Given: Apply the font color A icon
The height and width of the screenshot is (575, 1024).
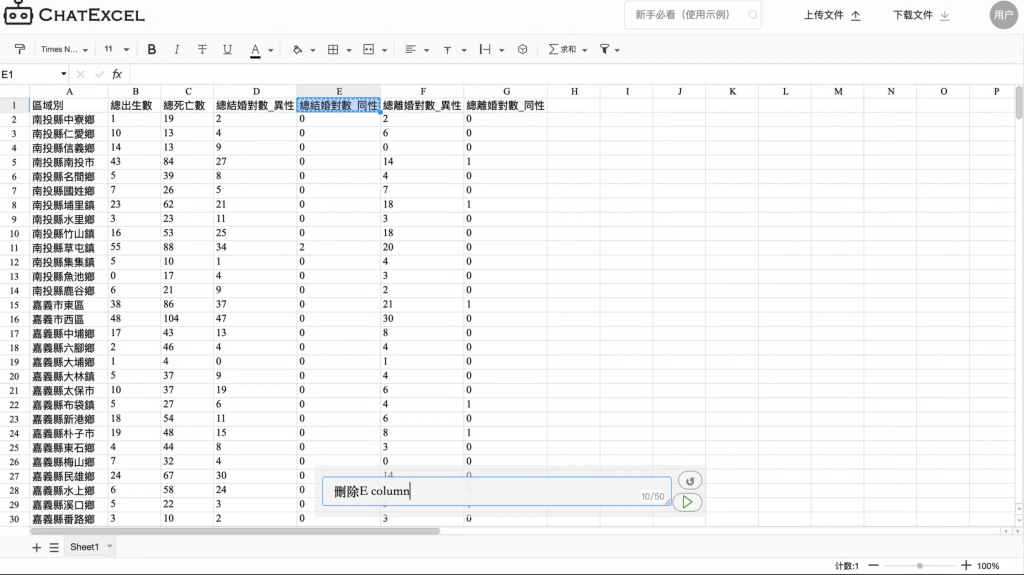Looking at the screenshot, I should pyautogui.click(x=255, y=50).
